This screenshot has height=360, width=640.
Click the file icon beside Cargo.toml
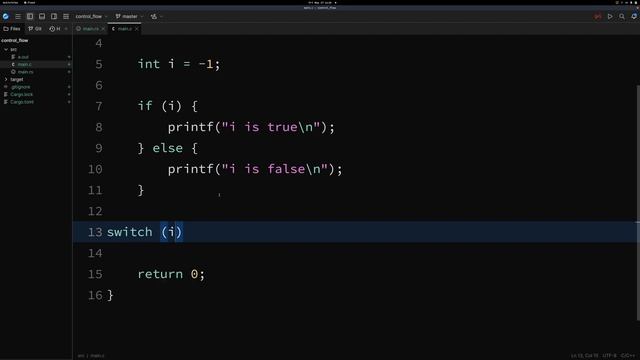(x=6, y=102)
